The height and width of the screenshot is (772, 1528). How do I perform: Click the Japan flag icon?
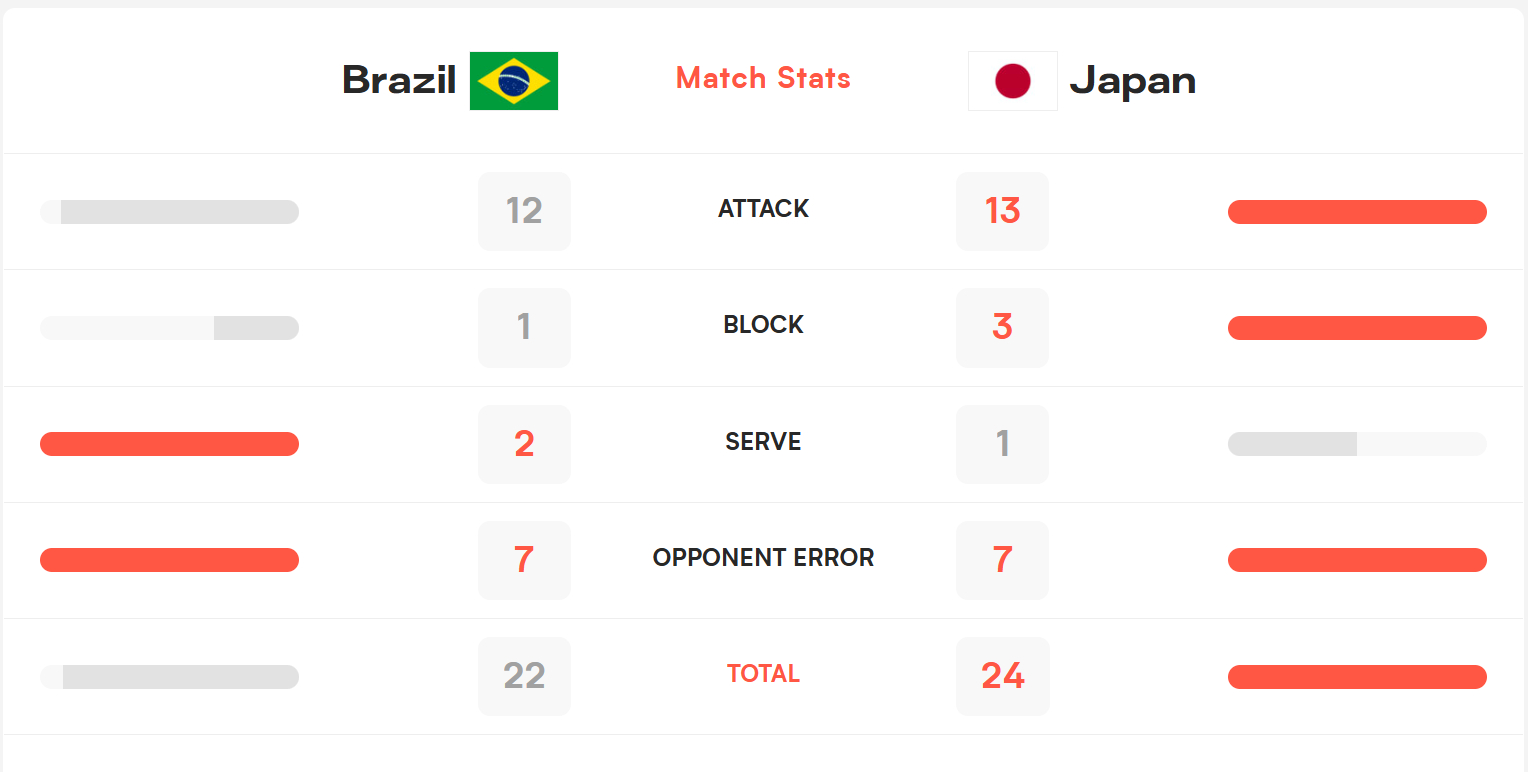pos(1013,81)
